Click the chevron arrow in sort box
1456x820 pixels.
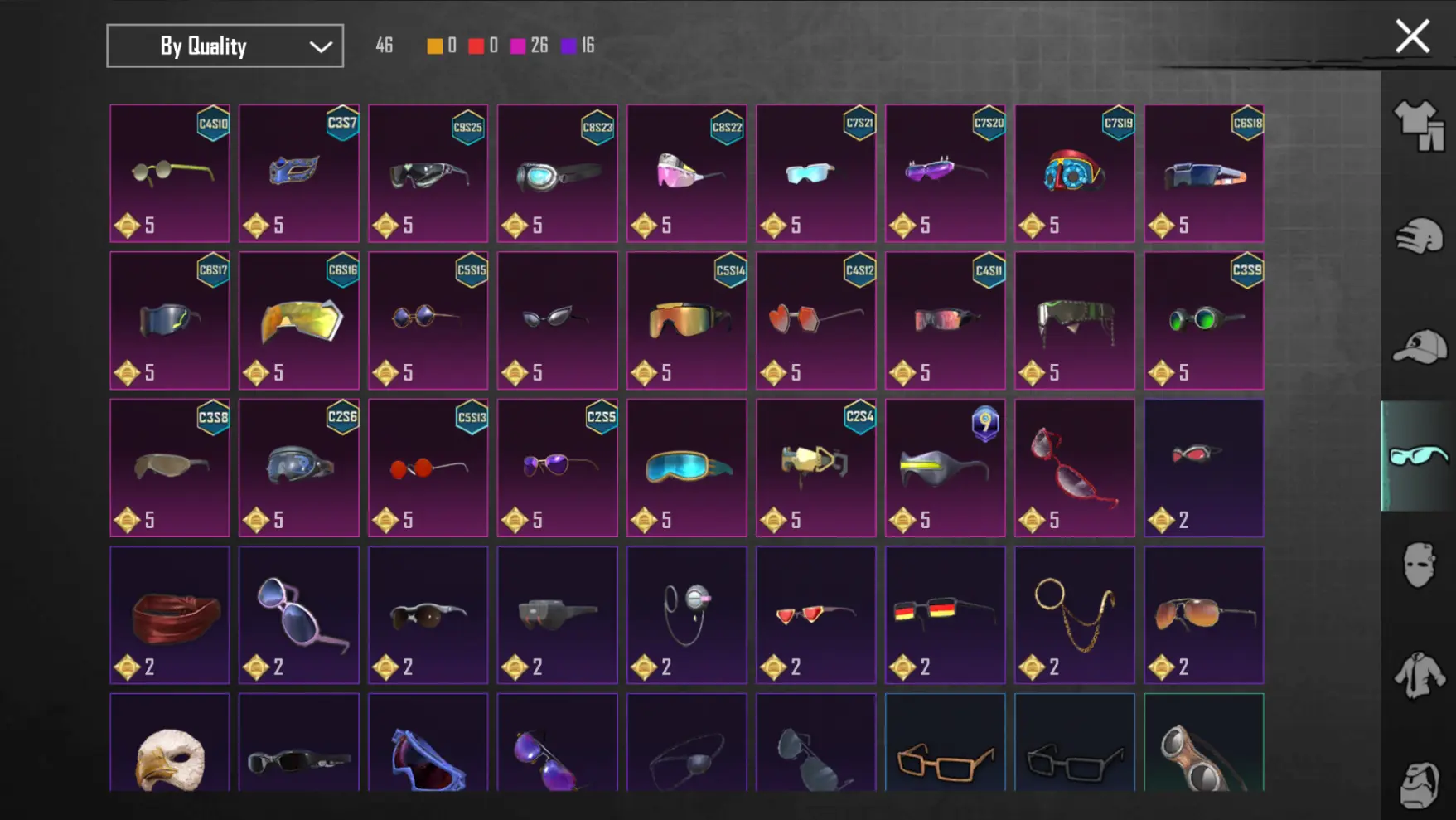(321, 47)
